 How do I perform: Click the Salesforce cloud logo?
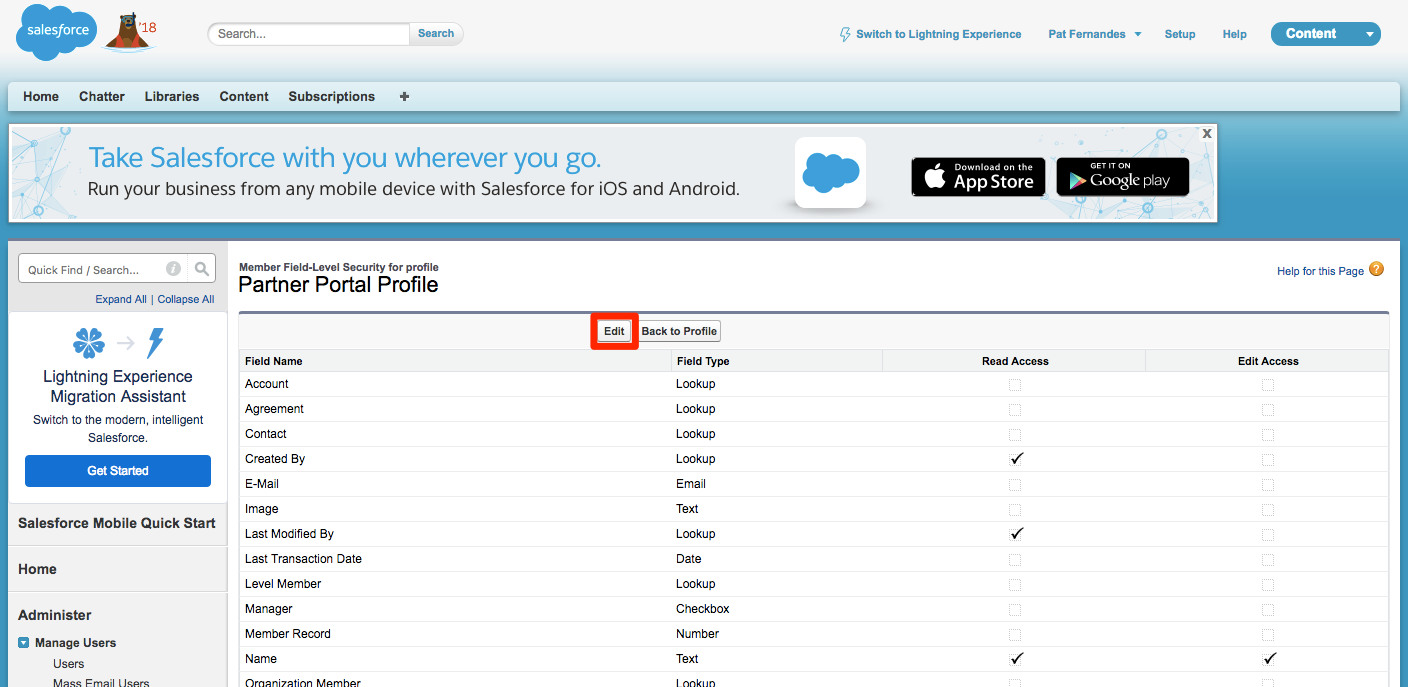click(x=57, y=32)
